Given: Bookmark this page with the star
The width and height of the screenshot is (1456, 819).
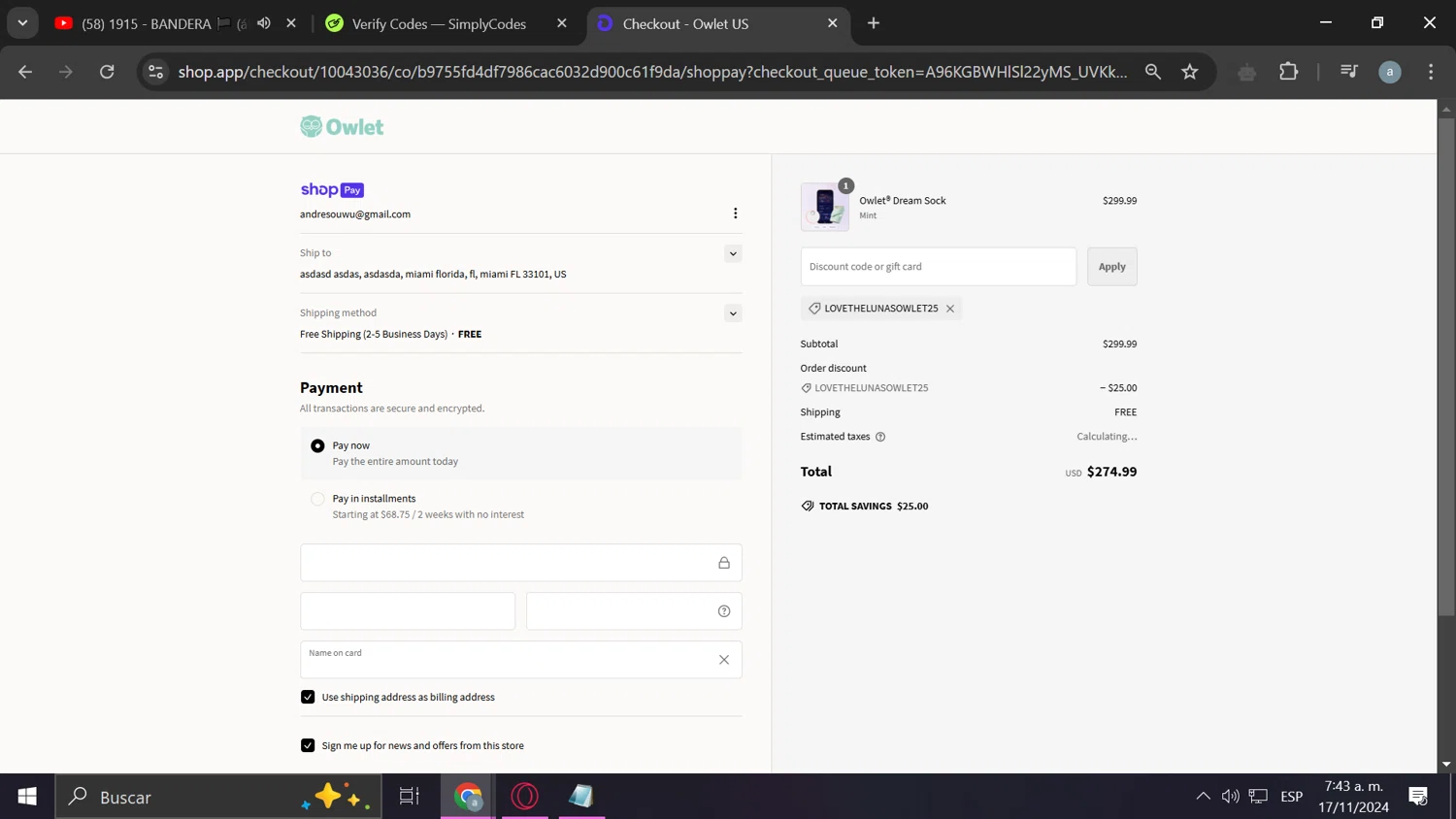Looking at the screenshot, I should coord(1190,72).
